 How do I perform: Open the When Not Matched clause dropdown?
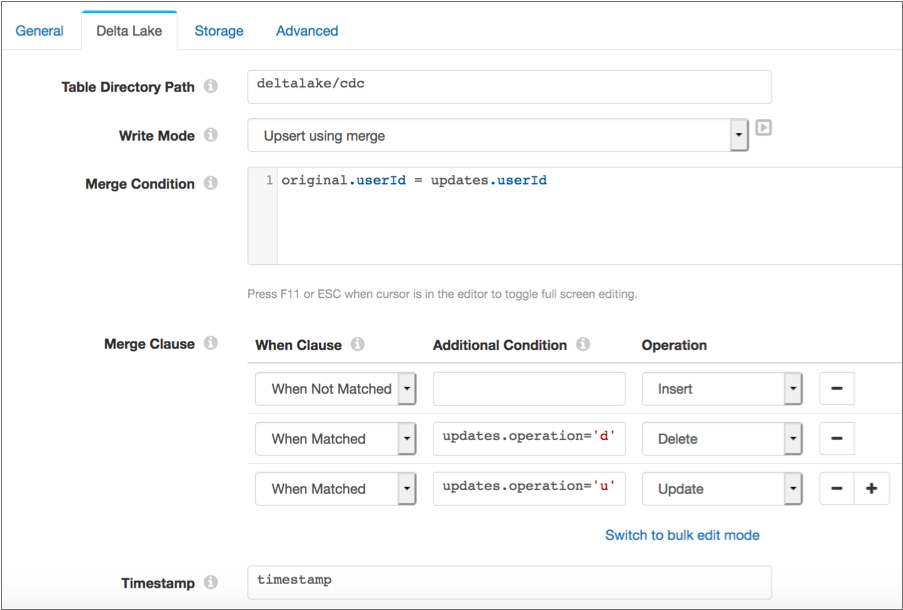335,389
